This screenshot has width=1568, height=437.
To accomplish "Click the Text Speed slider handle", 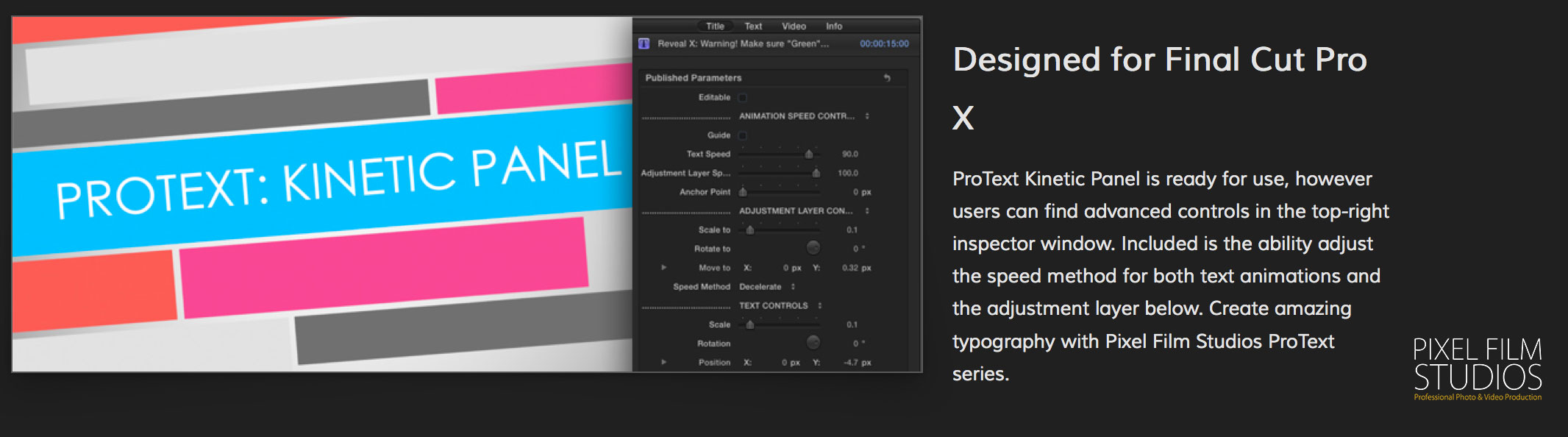I will [x=809, y=154].
